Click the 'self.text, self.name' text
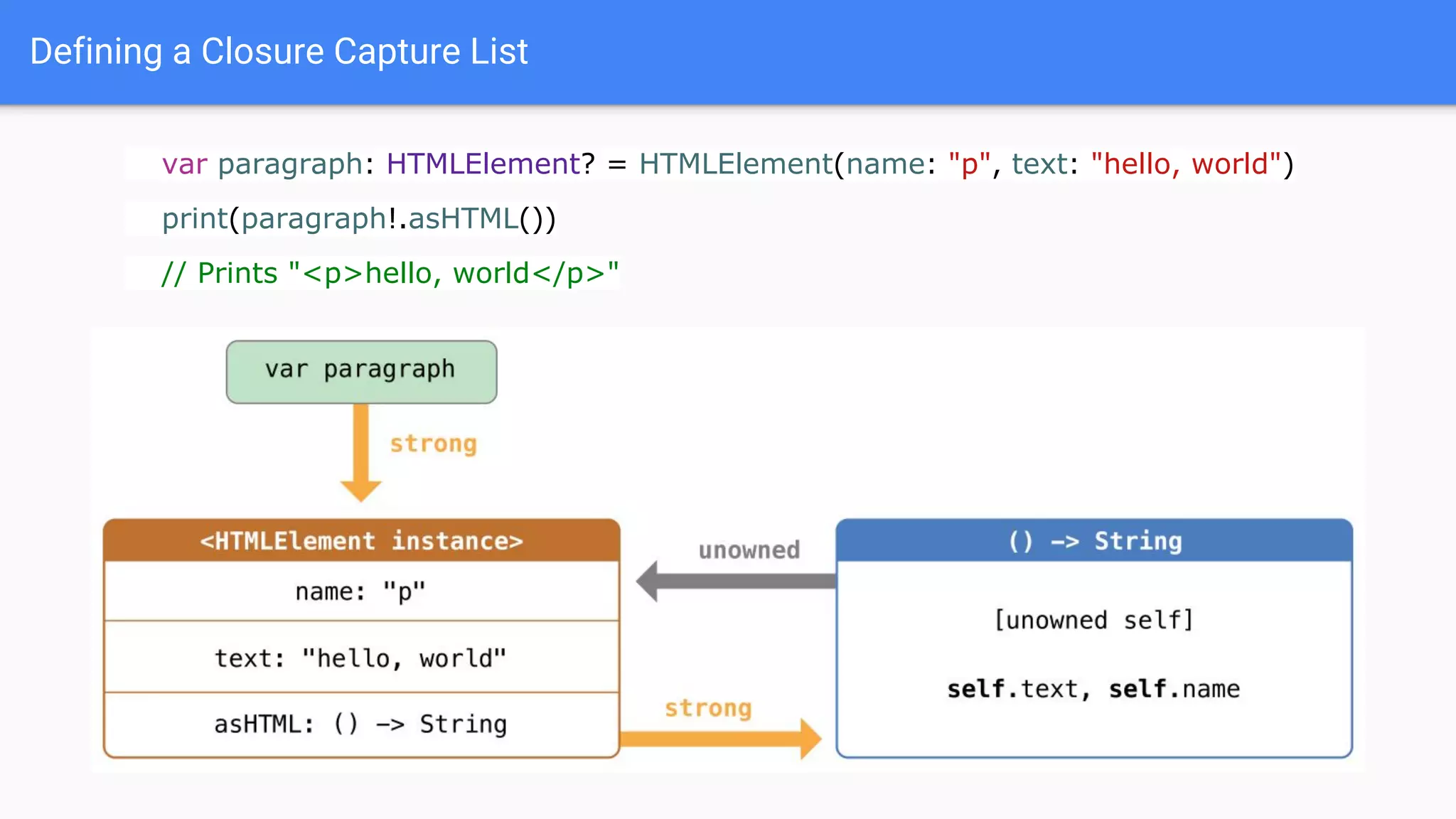The width and height of the screenshot is (1456, 819). 1093,689
